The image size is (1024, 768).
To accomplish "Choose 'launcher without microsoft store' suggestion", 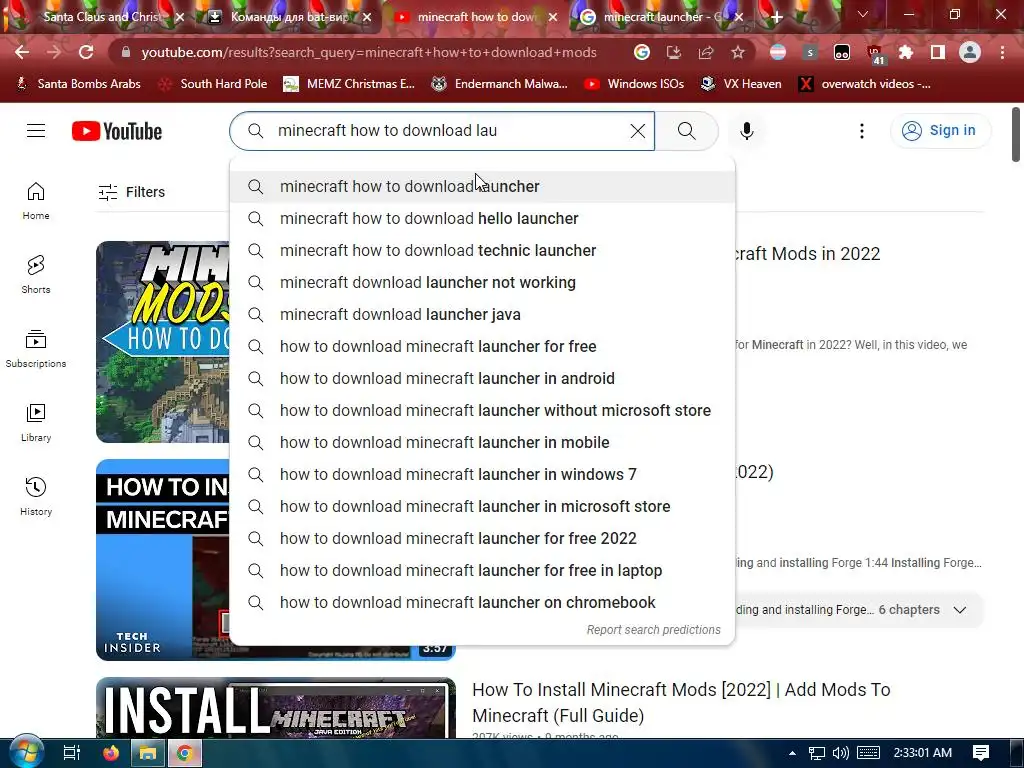I will (482, 410).
